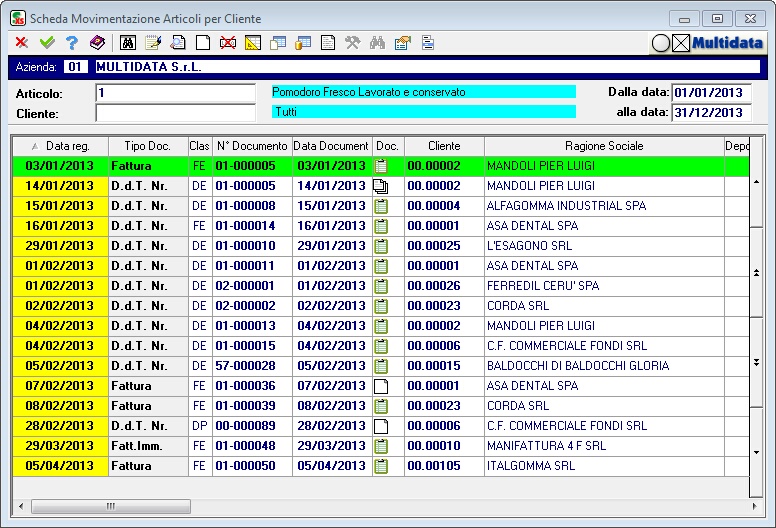Select cell 'MANIFATTURA 4 F SRL'
Screen dimensions: 776x528
604,446
